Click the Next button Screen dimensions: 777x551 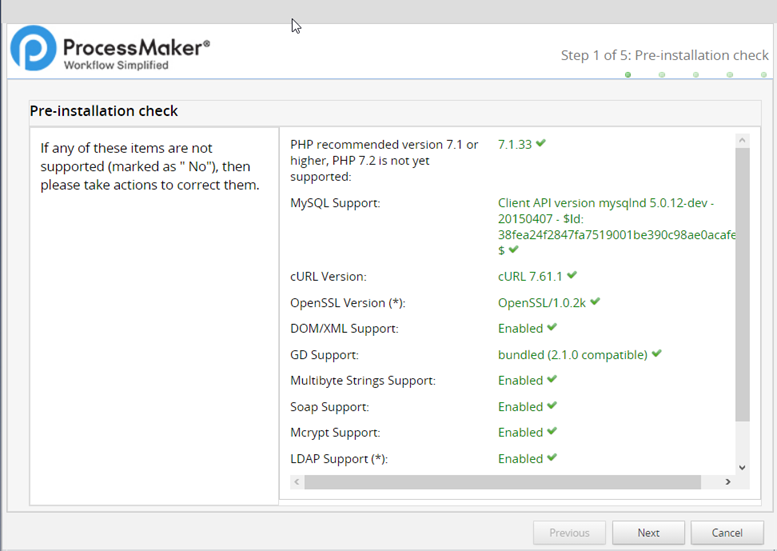point(648,533)
